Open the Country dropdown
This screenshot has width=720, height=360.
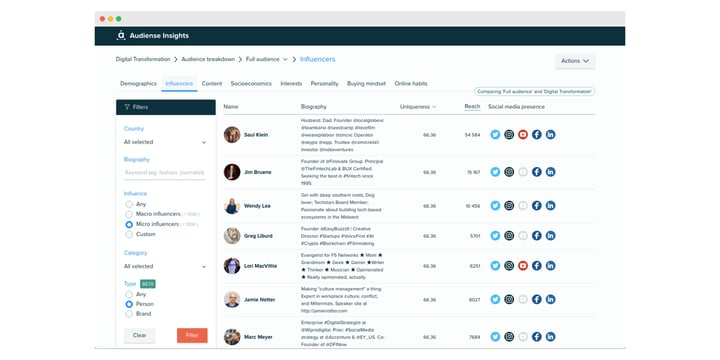click(165, 142)
